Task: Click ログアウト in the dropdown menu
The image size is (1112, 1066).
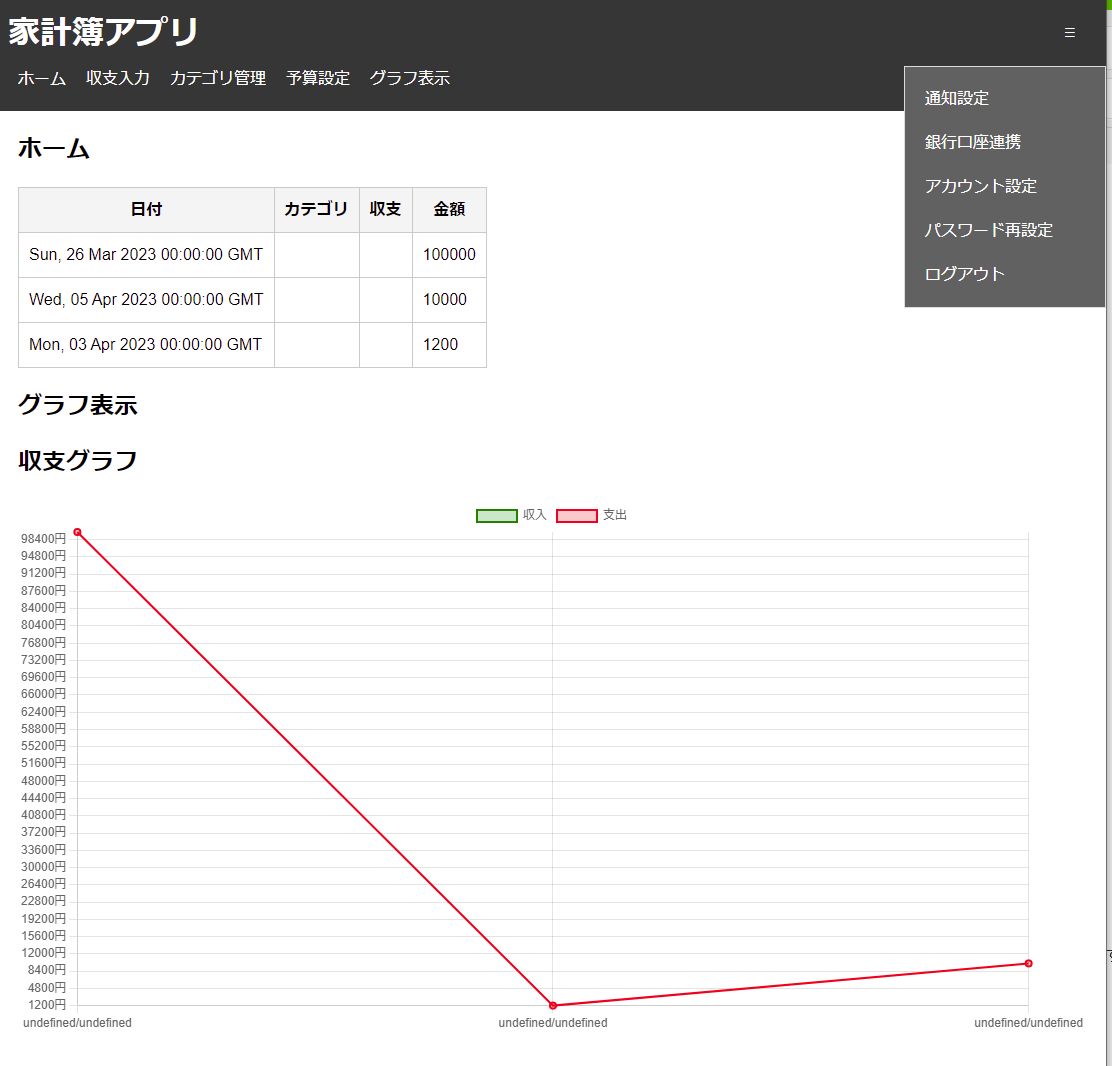Action: 964,274
